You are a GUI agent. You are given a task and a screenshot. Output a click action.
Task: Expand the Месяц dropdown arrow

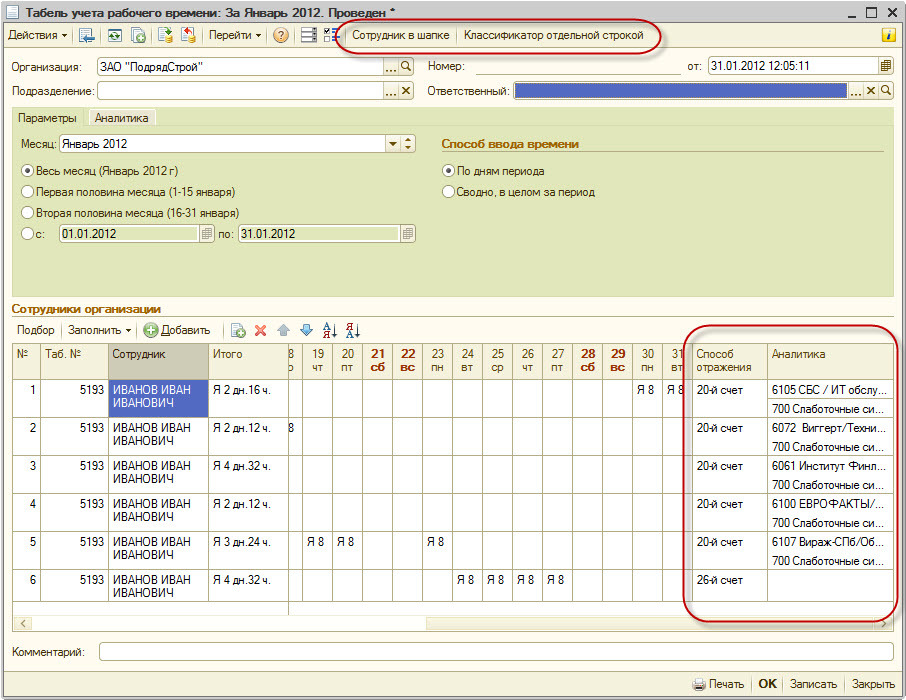[x=393, y=144]
